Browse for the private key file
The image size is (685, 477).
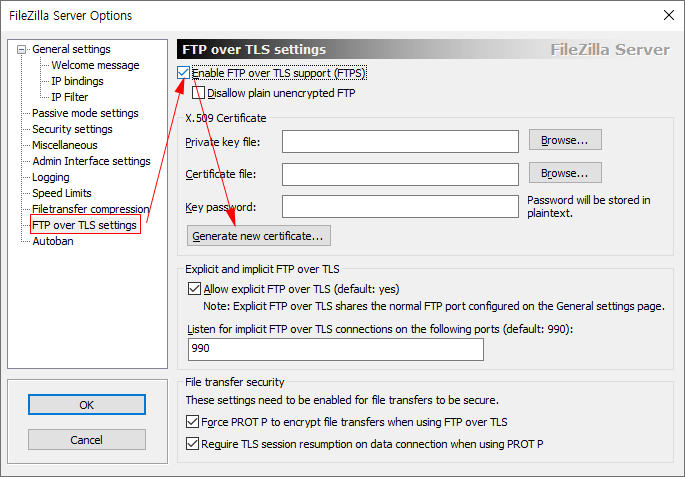coord(565,140)
